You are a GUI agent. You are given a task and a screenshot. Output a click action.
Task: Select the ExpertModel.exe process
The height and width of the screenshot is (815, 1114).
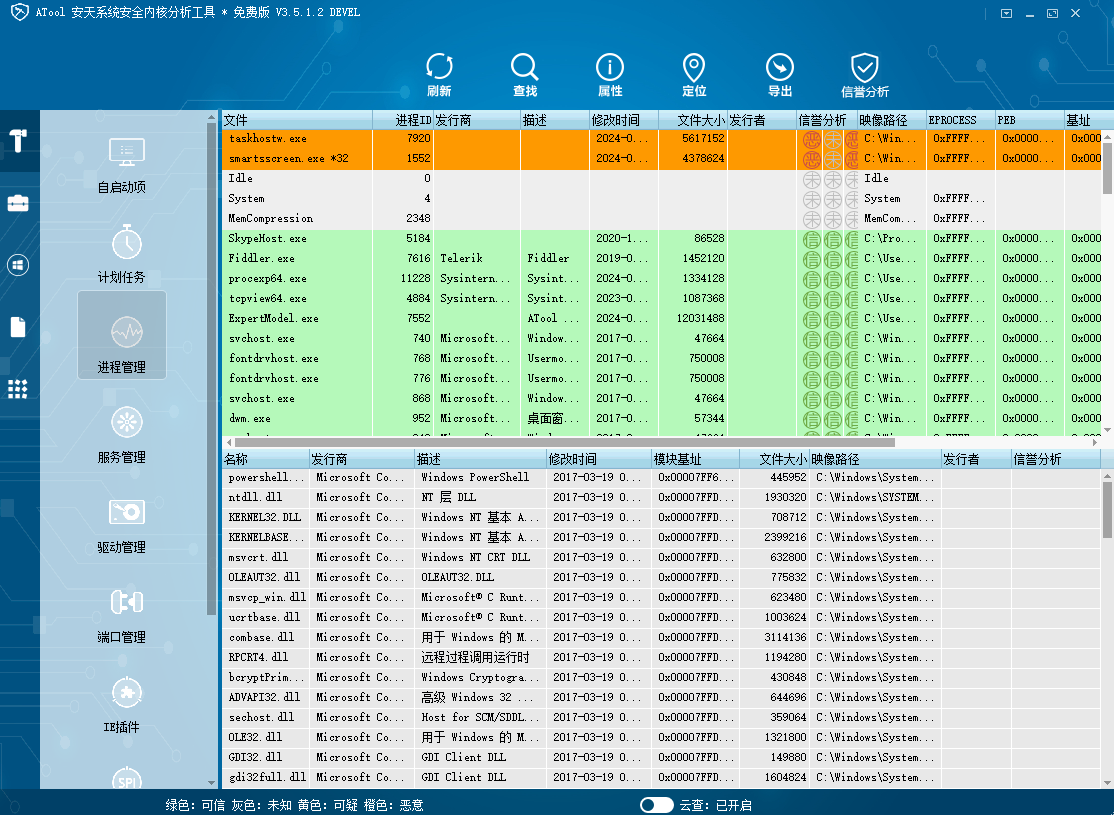[x=661, y=318]
